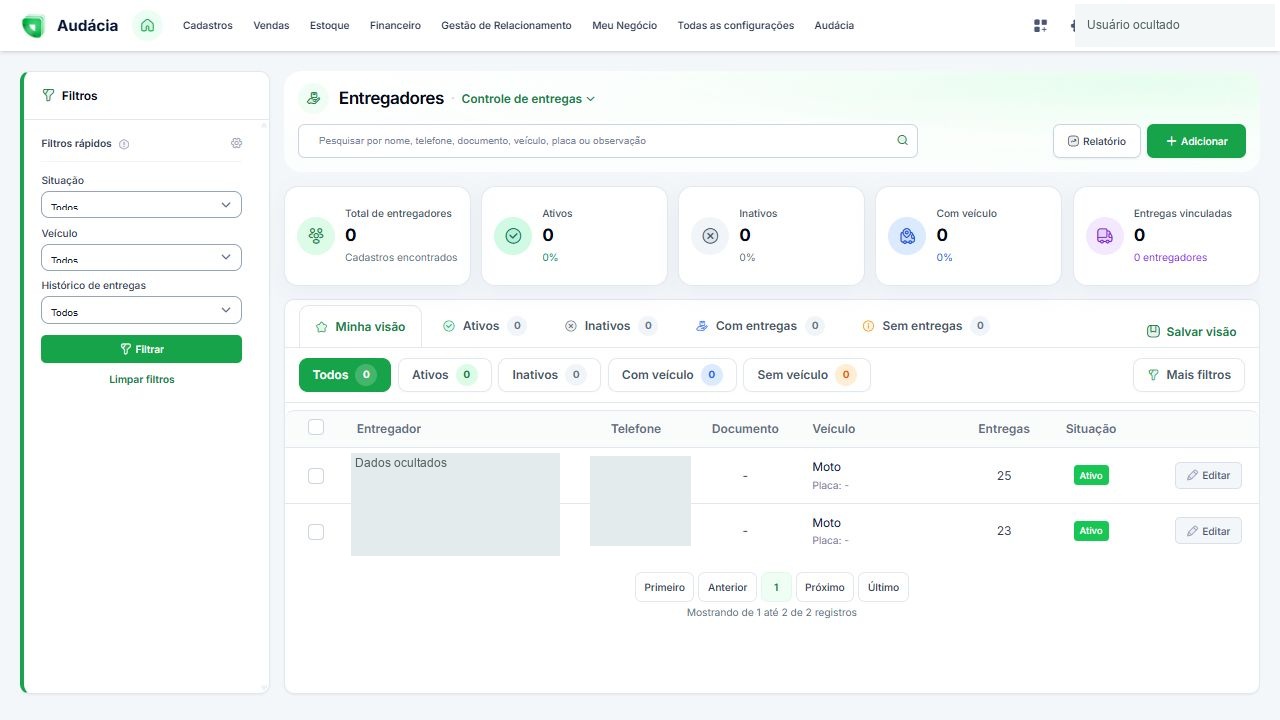Click the Inativos card X icon
1280x720 pixels.
click(x=710, y=236)
